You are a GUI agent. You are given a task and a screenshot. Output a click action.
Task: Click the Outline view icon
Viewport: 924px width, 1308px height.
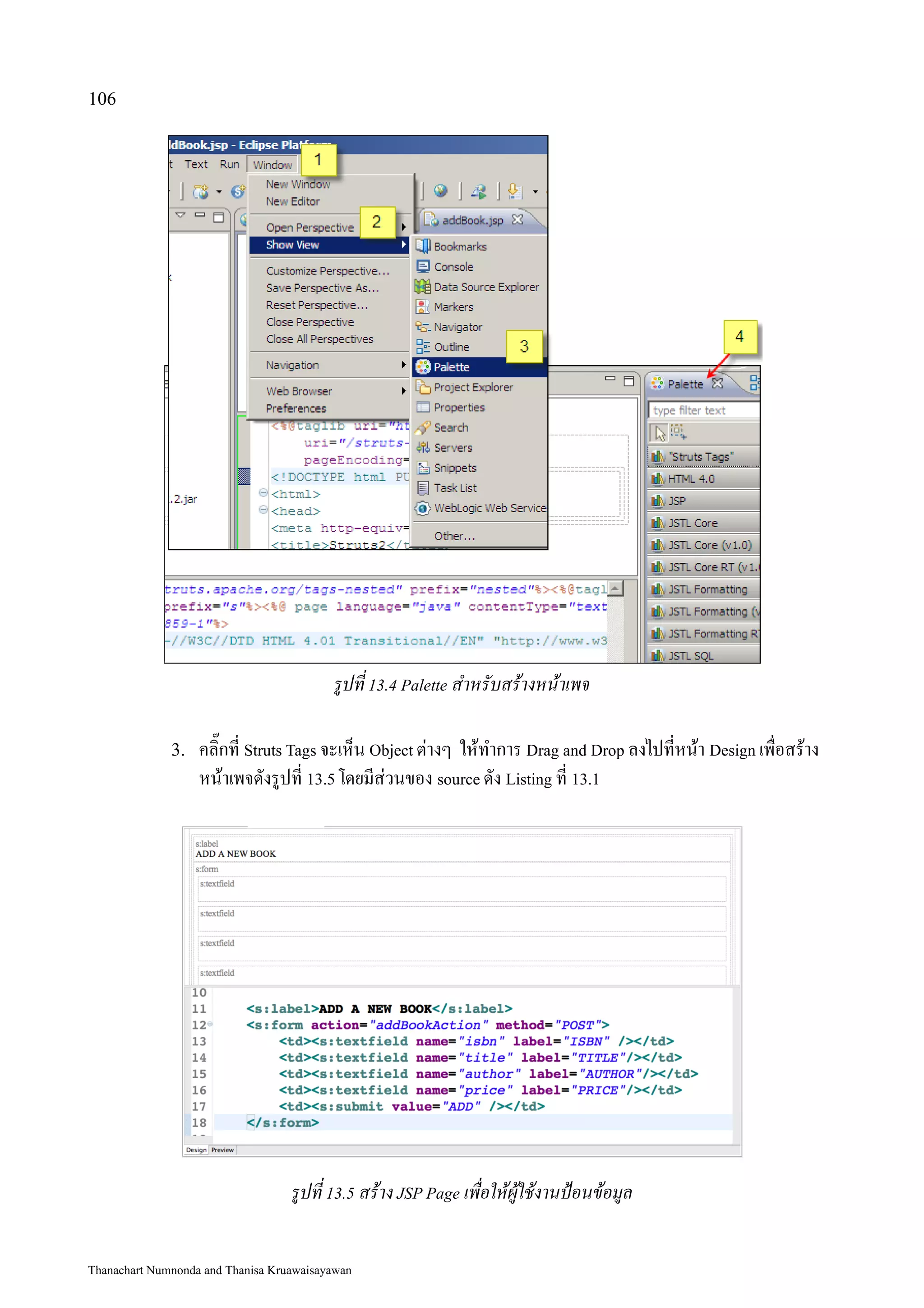(422, 347)
